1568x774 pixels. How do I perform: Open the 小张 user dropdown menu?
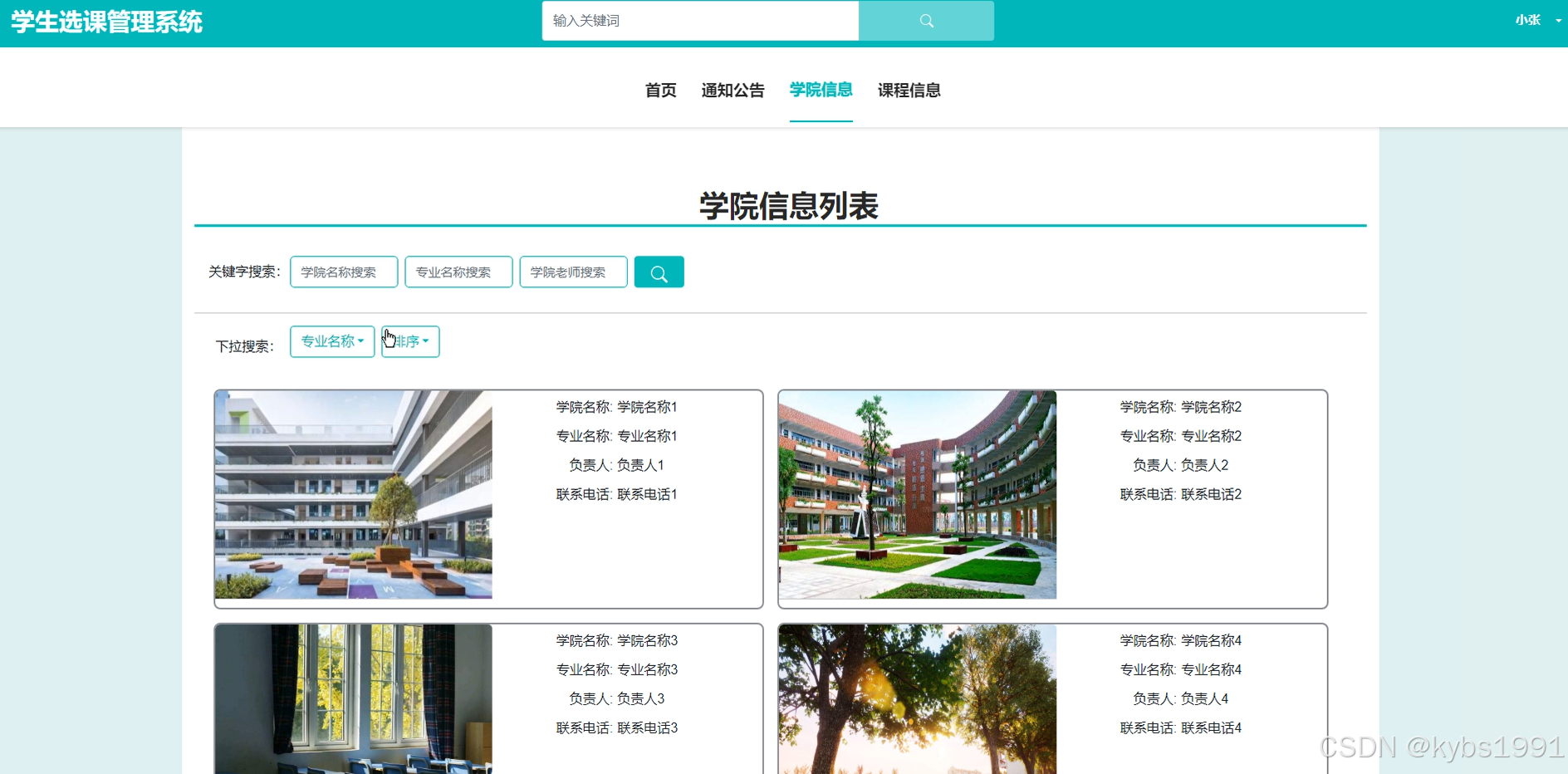1537,20
